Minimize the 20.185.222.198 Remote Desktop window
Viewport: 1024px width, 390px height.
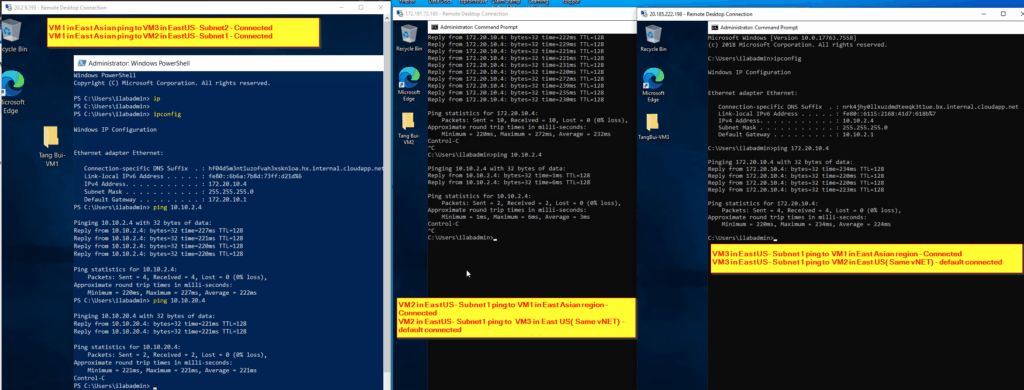point(985,13)
